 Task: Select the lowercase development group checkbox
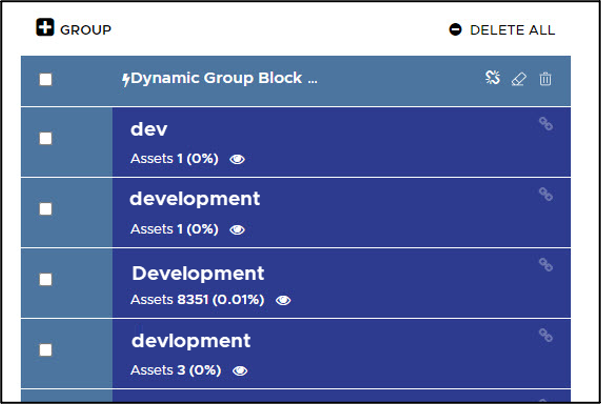coord(46,209)
